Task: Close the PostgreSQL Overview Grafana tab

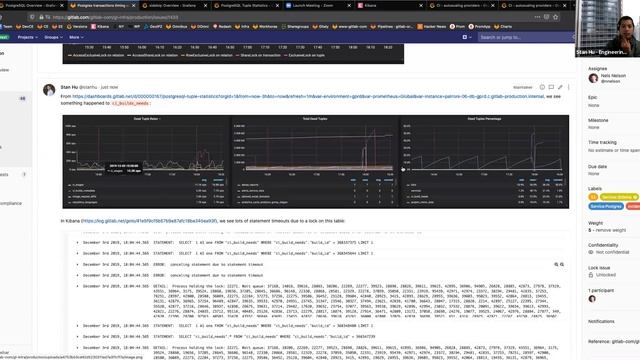Action: pyautogui.click(x=62, y=6)
